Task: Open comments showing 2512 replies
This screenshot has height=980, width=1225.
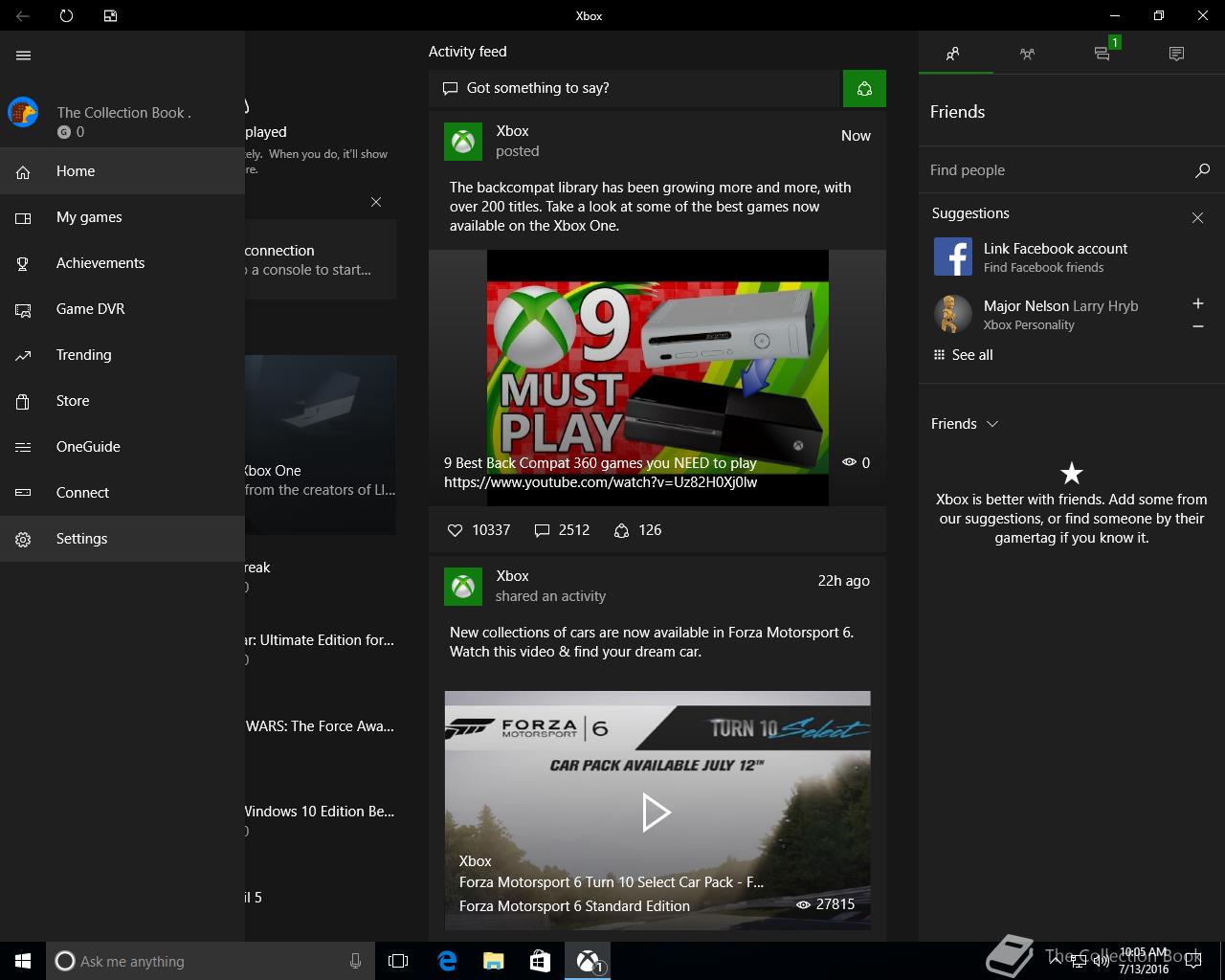Action: (x=562, y=530)
